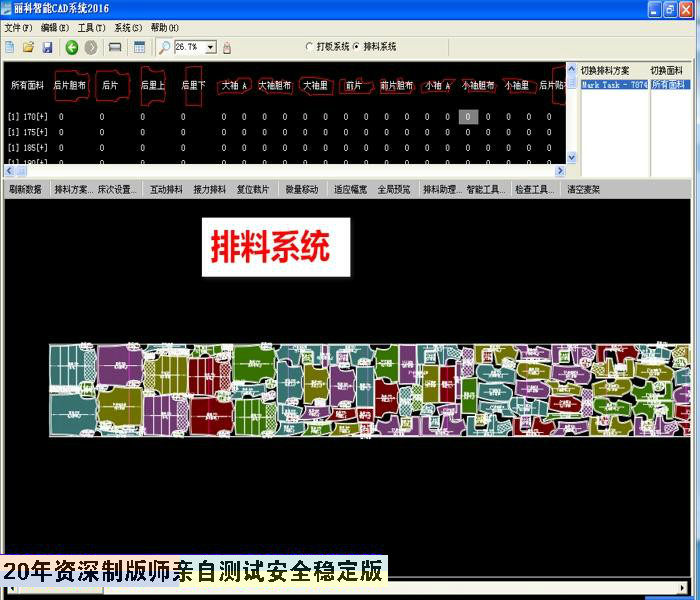This screenshot has width=700, height=600.
Task: Open 床次设置... button
Action: click(x=117, y=189)
